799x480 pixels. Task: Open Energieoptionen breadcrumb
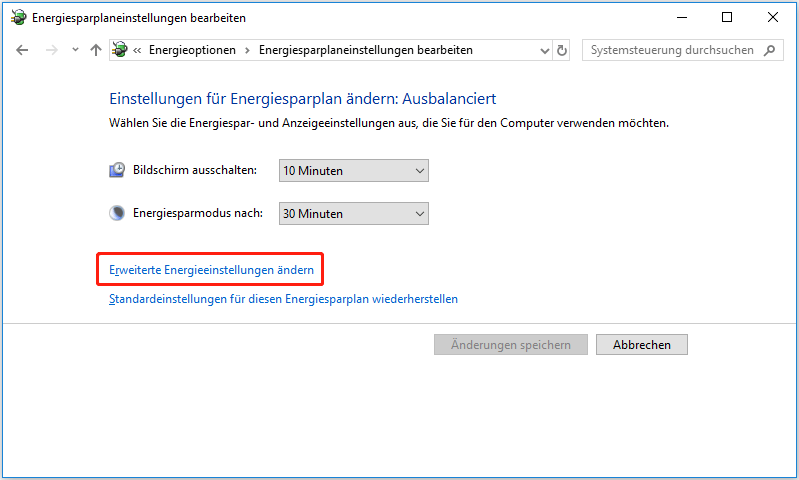(x=192, y=50)
